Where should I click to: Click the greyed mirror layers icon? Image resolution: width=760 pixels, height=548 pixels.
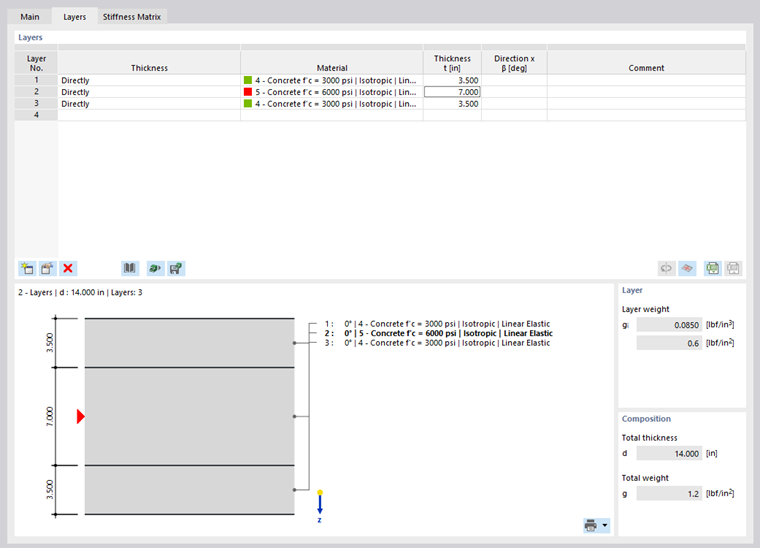(x=666, y=268)
